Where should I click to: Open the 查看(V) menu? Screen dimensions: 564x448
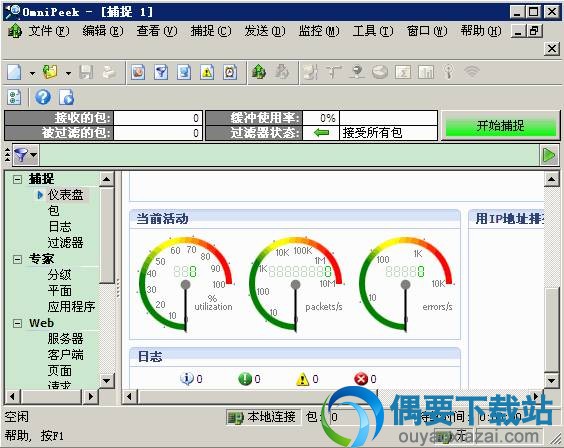point(156,31)
